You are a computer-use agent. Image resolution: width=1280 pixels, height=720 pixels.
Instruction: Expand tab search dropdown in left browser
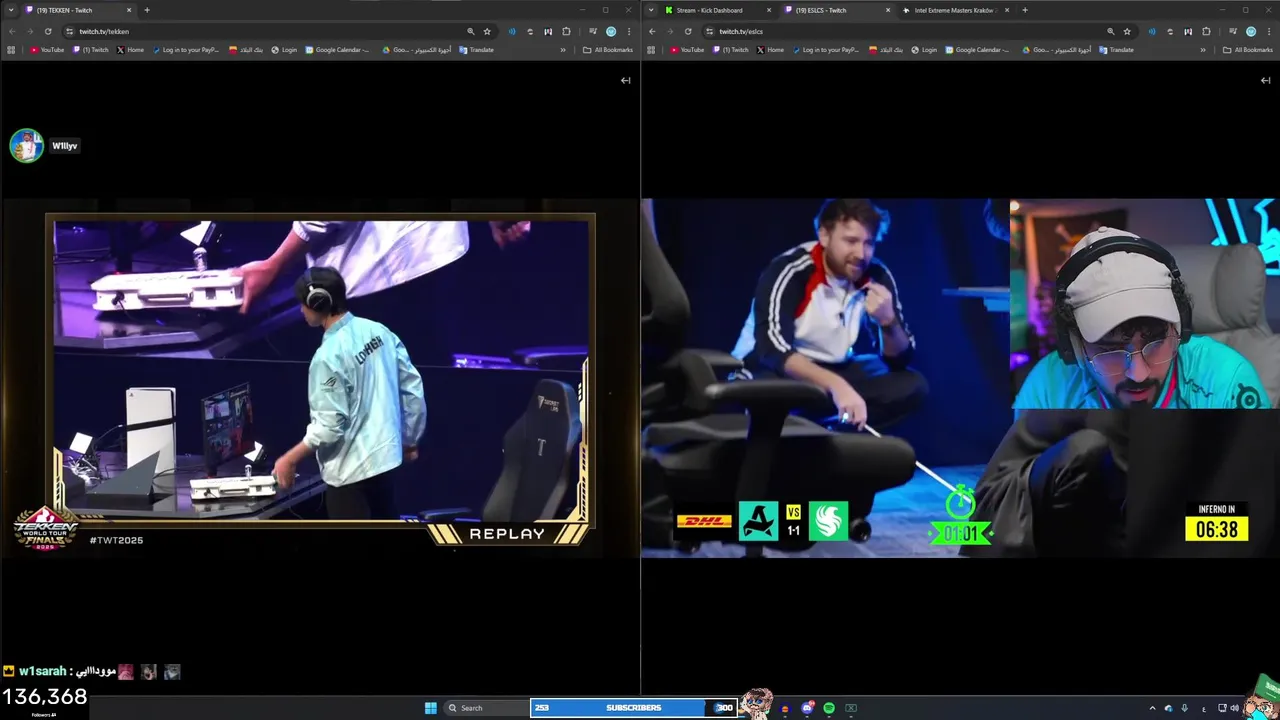11,10
